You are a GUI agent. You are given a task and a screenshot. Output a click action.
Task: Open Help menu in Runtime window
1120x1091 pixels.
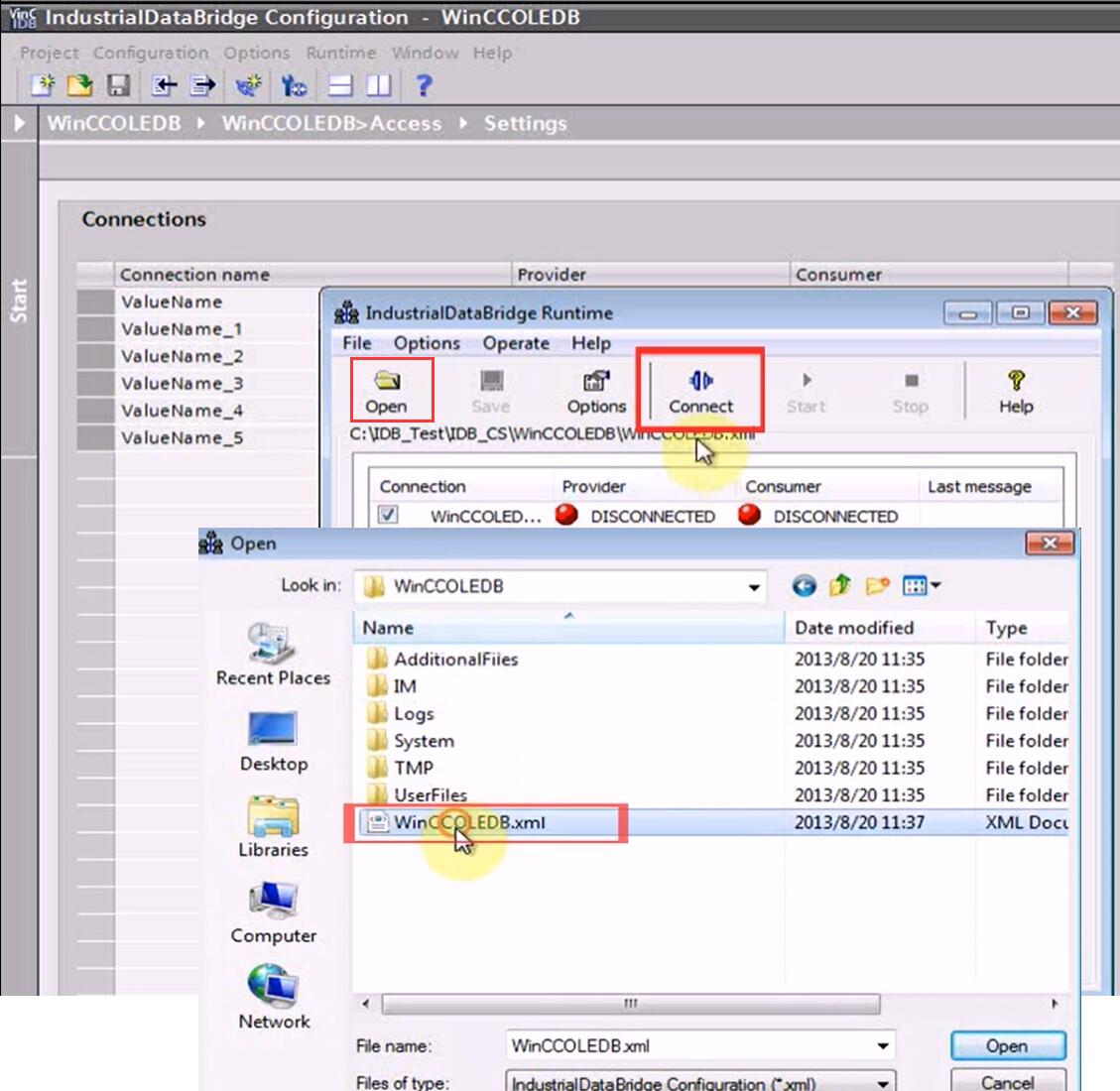click(590, 343)
